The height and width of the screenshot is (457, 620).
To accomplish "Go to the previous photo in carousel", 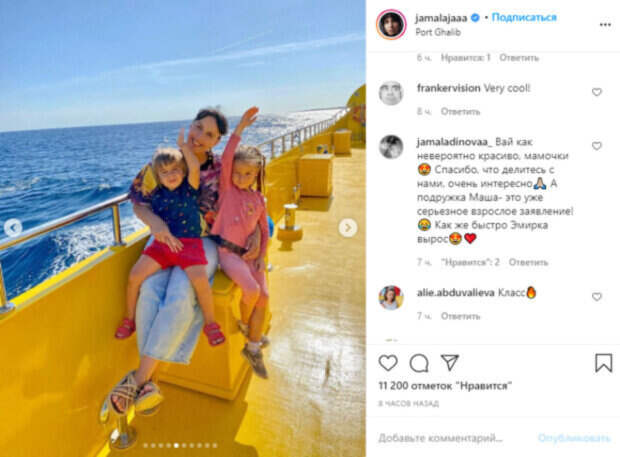I will pos(13,228).
